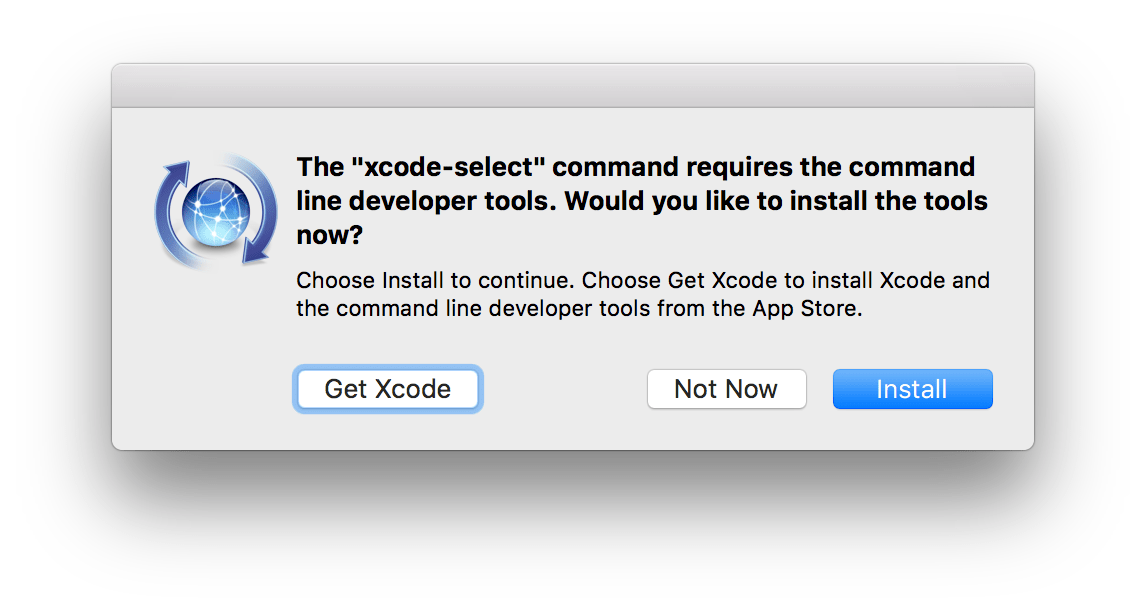Click the Software Update globe icon
This screenshot has height=610, width=1146.
click(x=216, y=212)
